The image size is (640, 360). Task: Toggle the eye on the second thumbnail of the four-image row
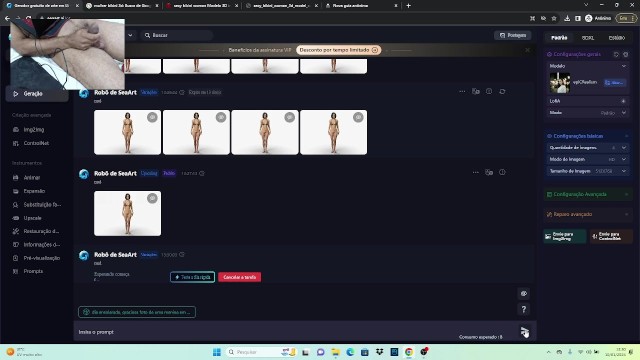point(221,117)
